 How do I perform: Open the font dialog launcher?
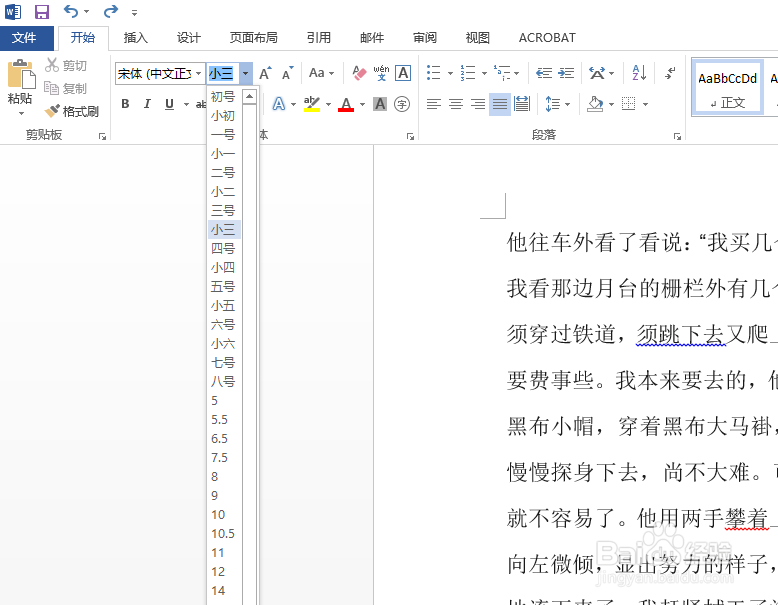(x=410, y=136)
